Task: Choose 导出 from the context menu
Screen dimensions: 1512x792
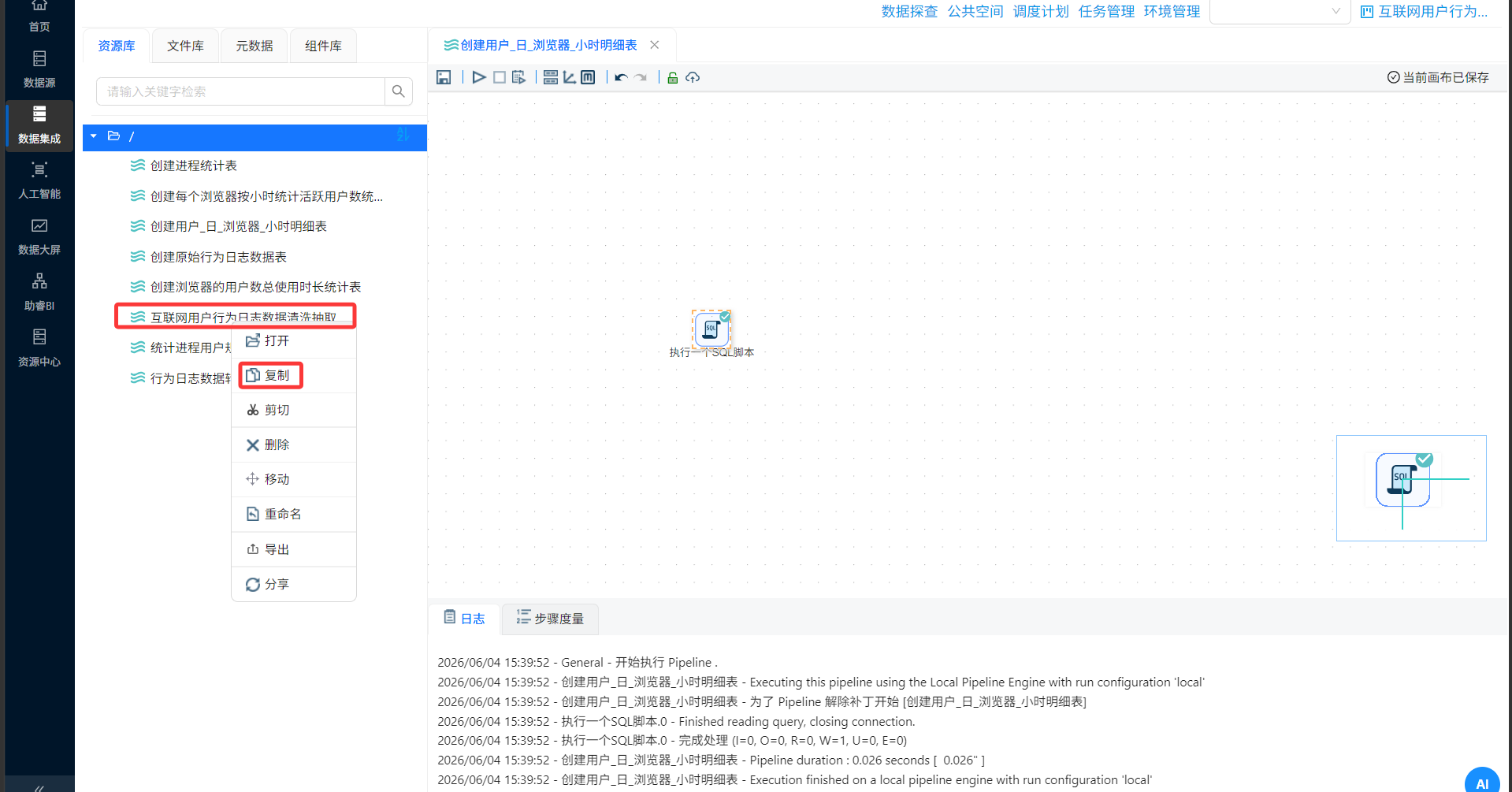Action: [294, 549]
